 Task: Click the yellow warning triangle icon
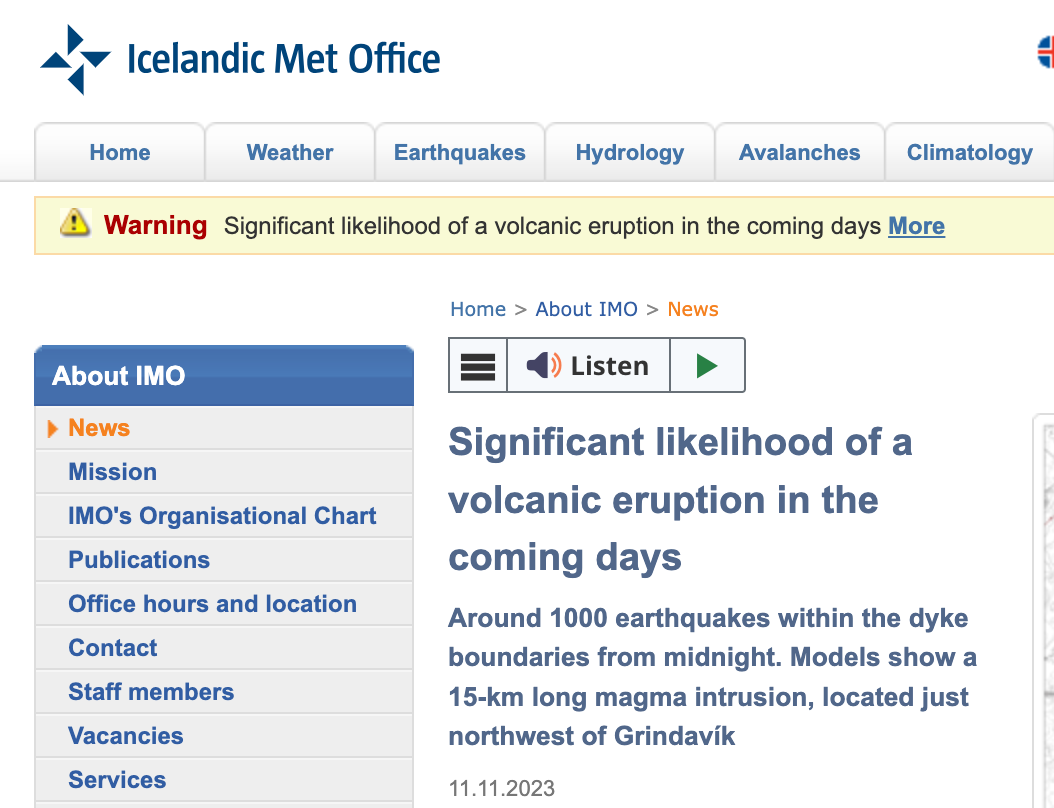click(75, 223)
